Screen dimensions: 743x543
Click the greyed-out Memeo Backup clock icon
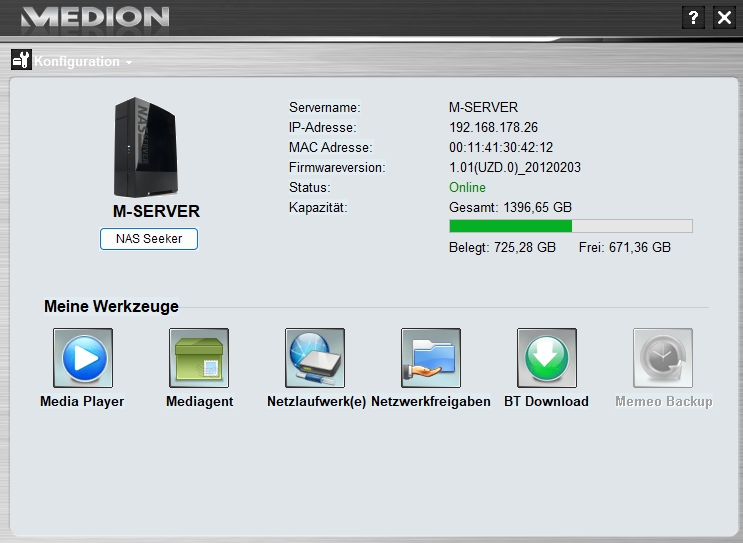click(663, 358)
